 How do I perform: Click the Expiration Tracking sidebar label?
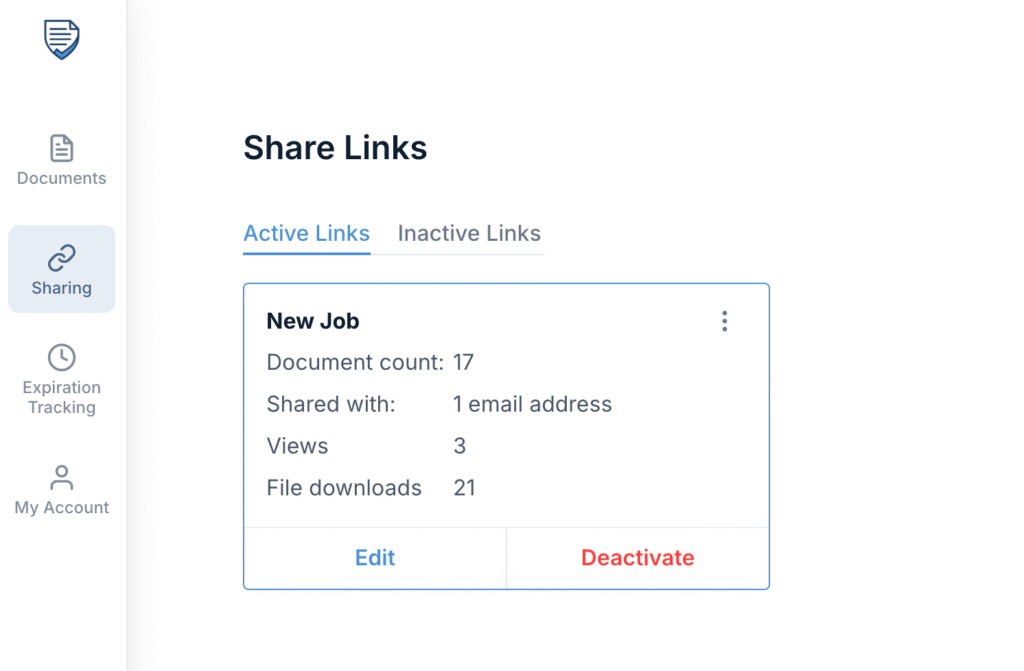coord(61,397)
